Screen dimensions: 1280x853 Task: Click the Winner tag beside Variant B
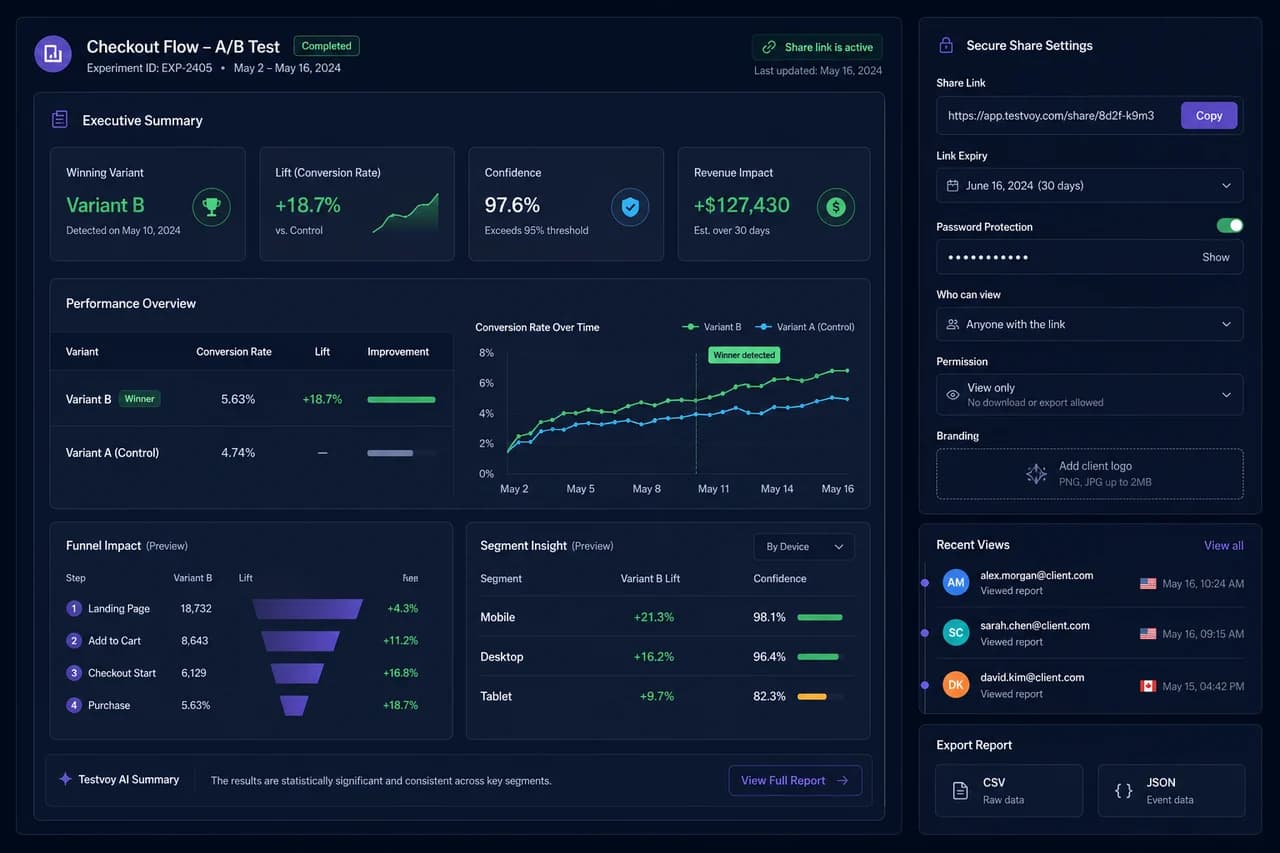[140, 399]
